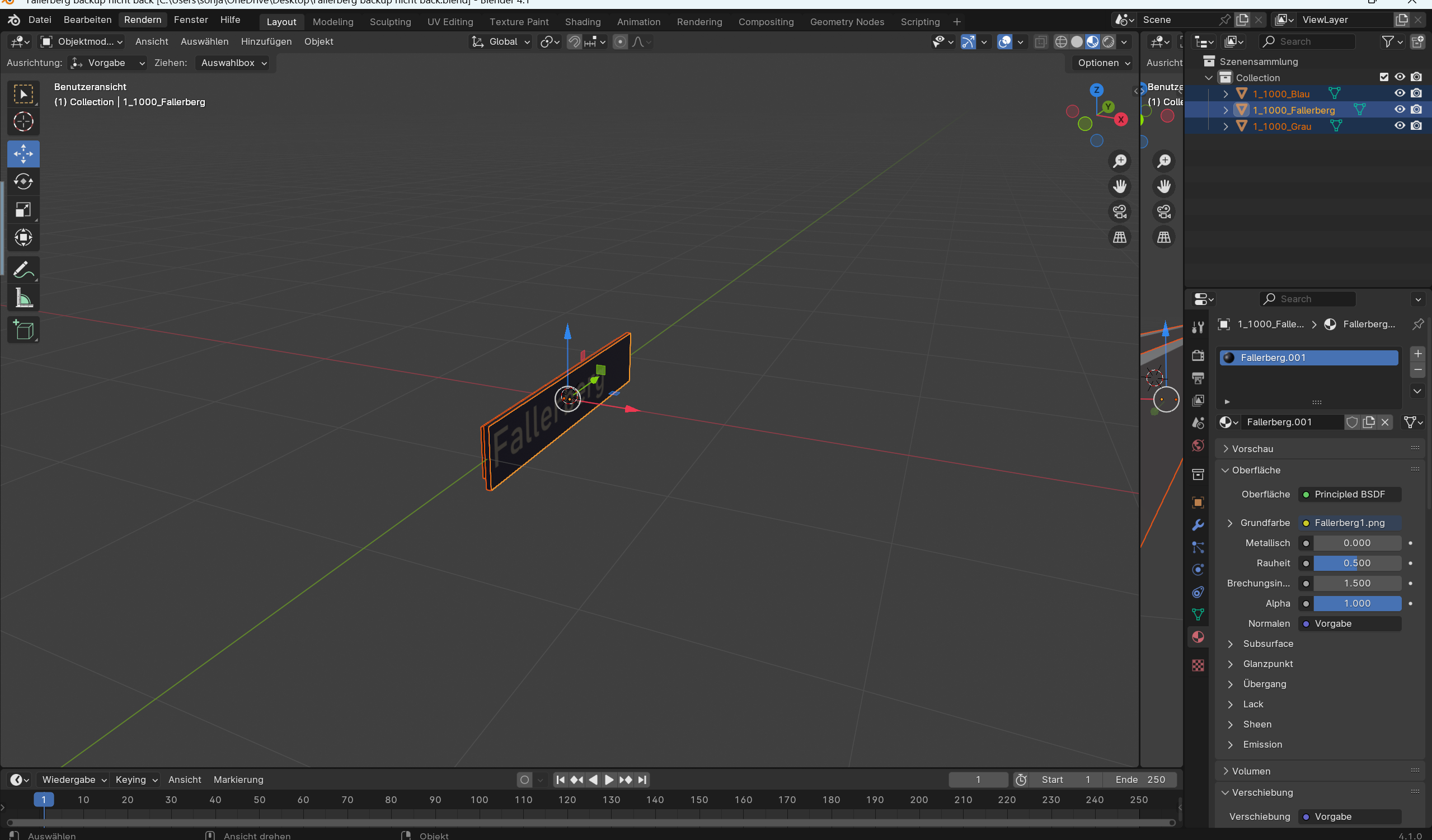Image resolution: width=1432 pixels, height=840 pixels.
Task: Open the Modifiers wrench properties tab
Action: (1198, 524)
